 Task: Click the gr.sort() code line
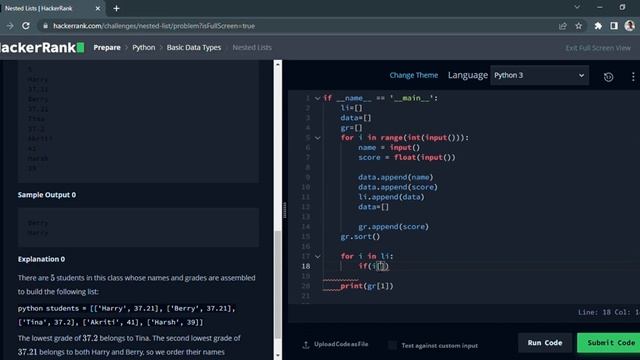[x=360, y=236]
